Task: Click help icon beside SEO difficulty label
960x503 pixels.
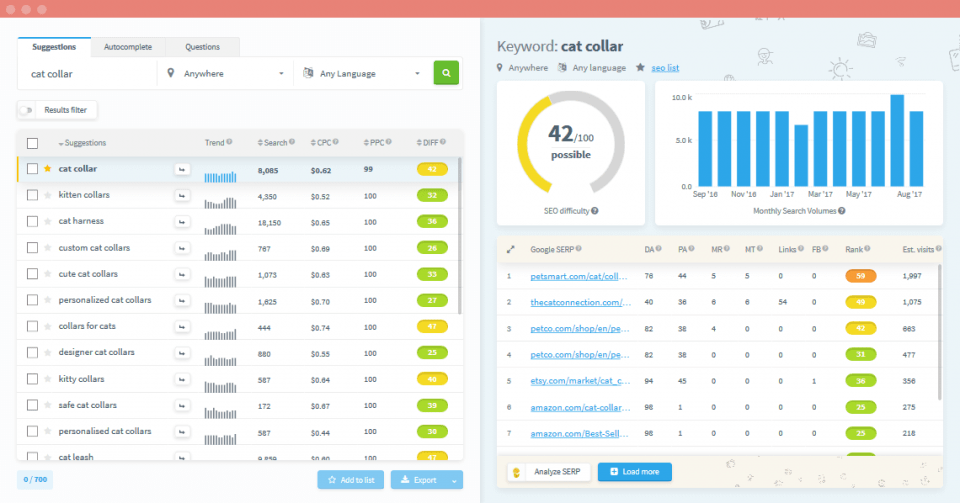Action: (x=595, y=211)
